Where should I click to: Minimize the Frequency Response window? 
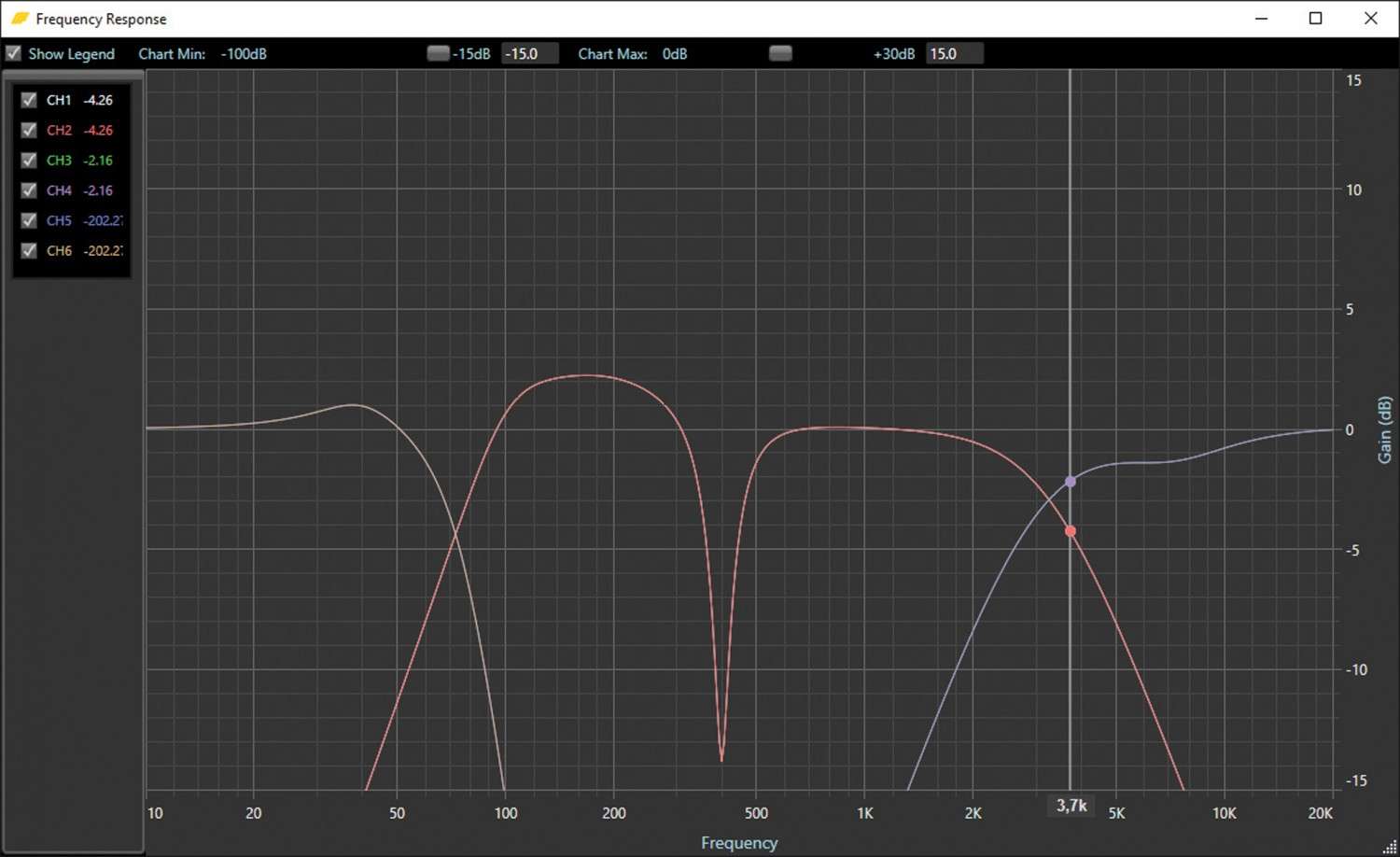tap(1261, 18)
